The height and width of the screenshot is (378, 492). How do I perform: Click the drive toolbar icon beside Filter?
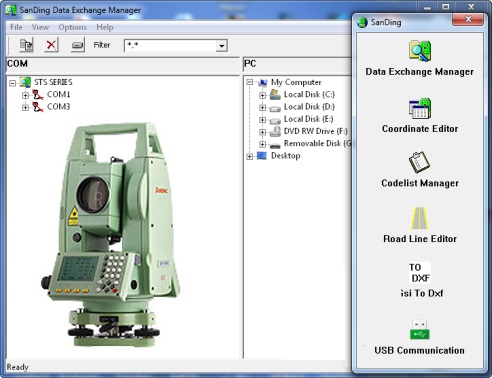pos(77,45)
